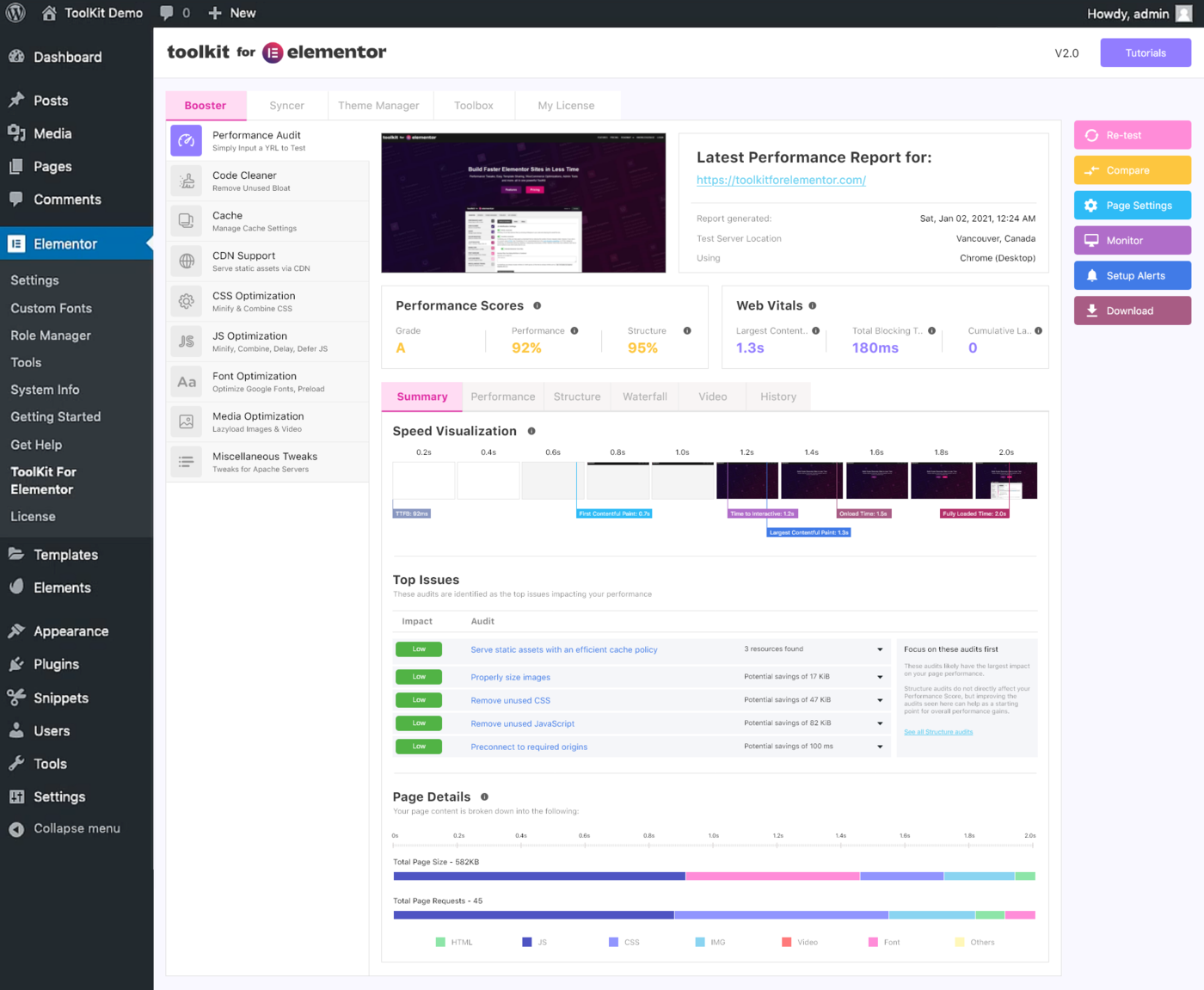Click the Re-test button

tap(1133, 135)
